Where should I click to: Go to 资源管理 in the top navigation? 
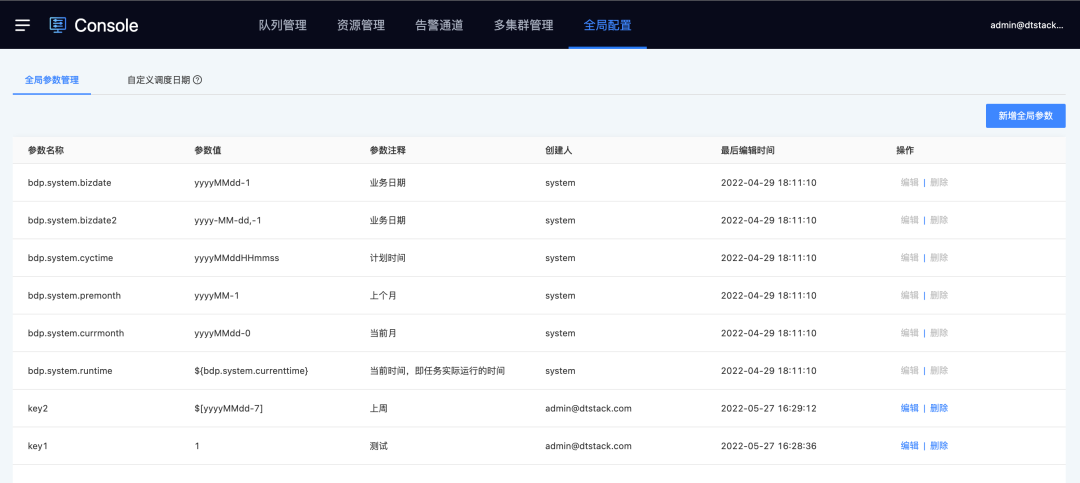tap(361, 25)
